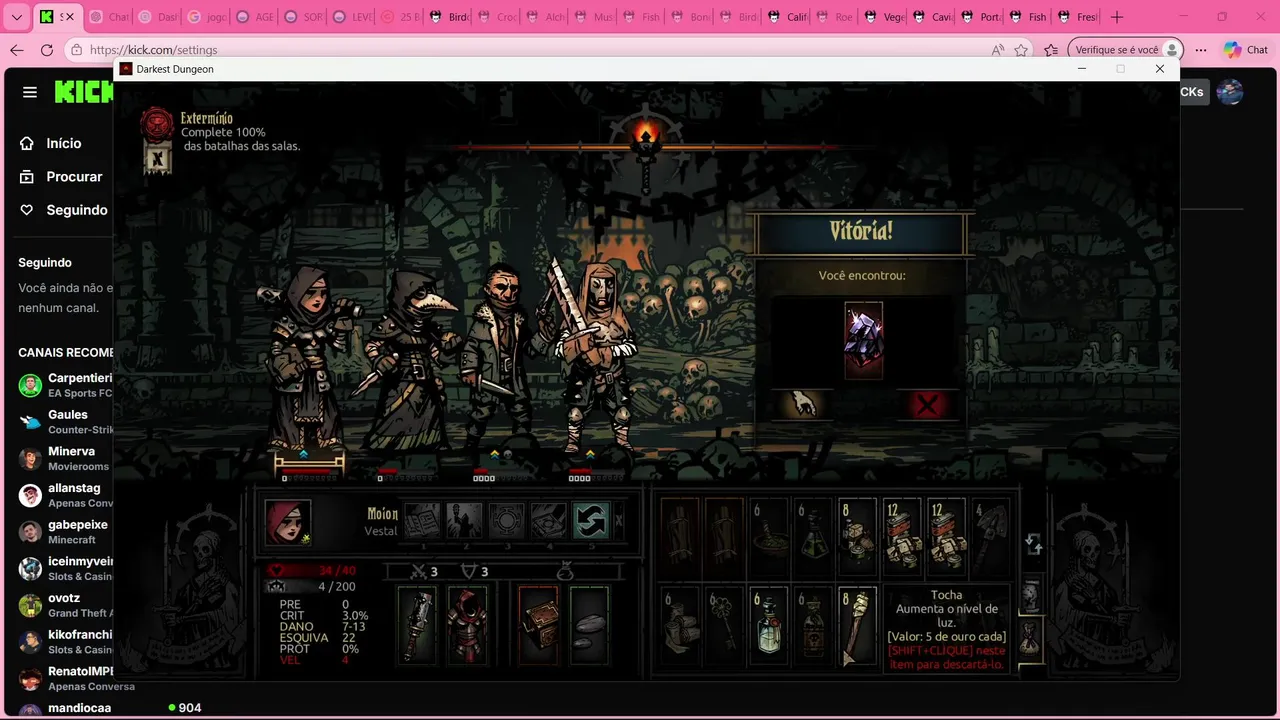Select the skull-labeled bottle in inventory
Image resolution: width=1280 pixels, height=720 pixels.
pyautogui.click(x=813, y=624)
